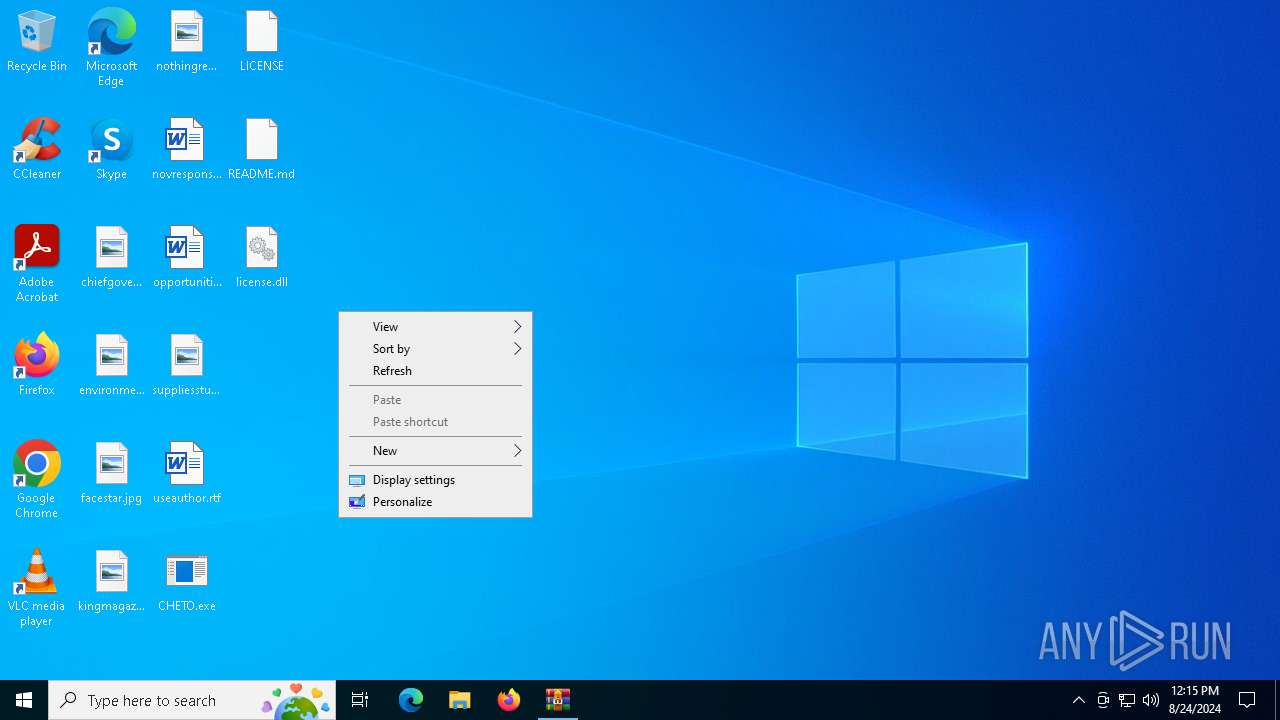Select the facestar.jpg file icon

tap(111, 474)
